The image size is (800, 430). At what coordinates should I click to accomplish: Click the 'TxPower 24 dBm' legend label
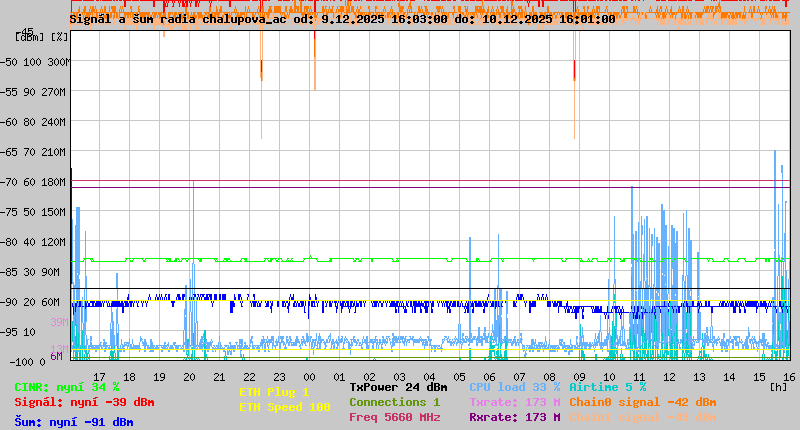pos(398,387)
